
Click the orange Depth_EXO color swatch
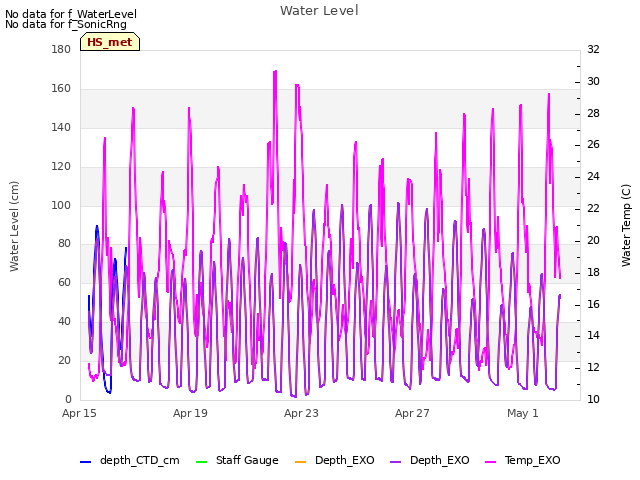300,462
